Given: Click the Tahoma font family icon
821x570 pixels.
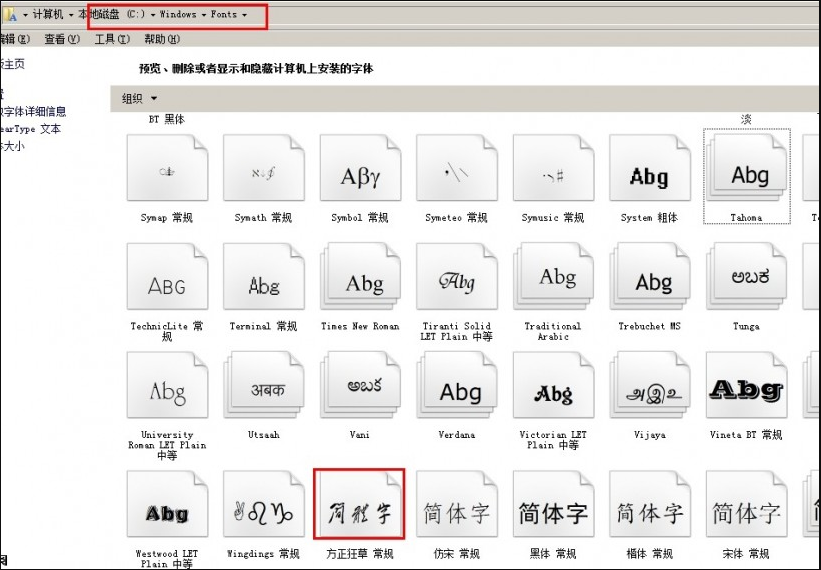Looking at the screenshot, I should (747, 167).
